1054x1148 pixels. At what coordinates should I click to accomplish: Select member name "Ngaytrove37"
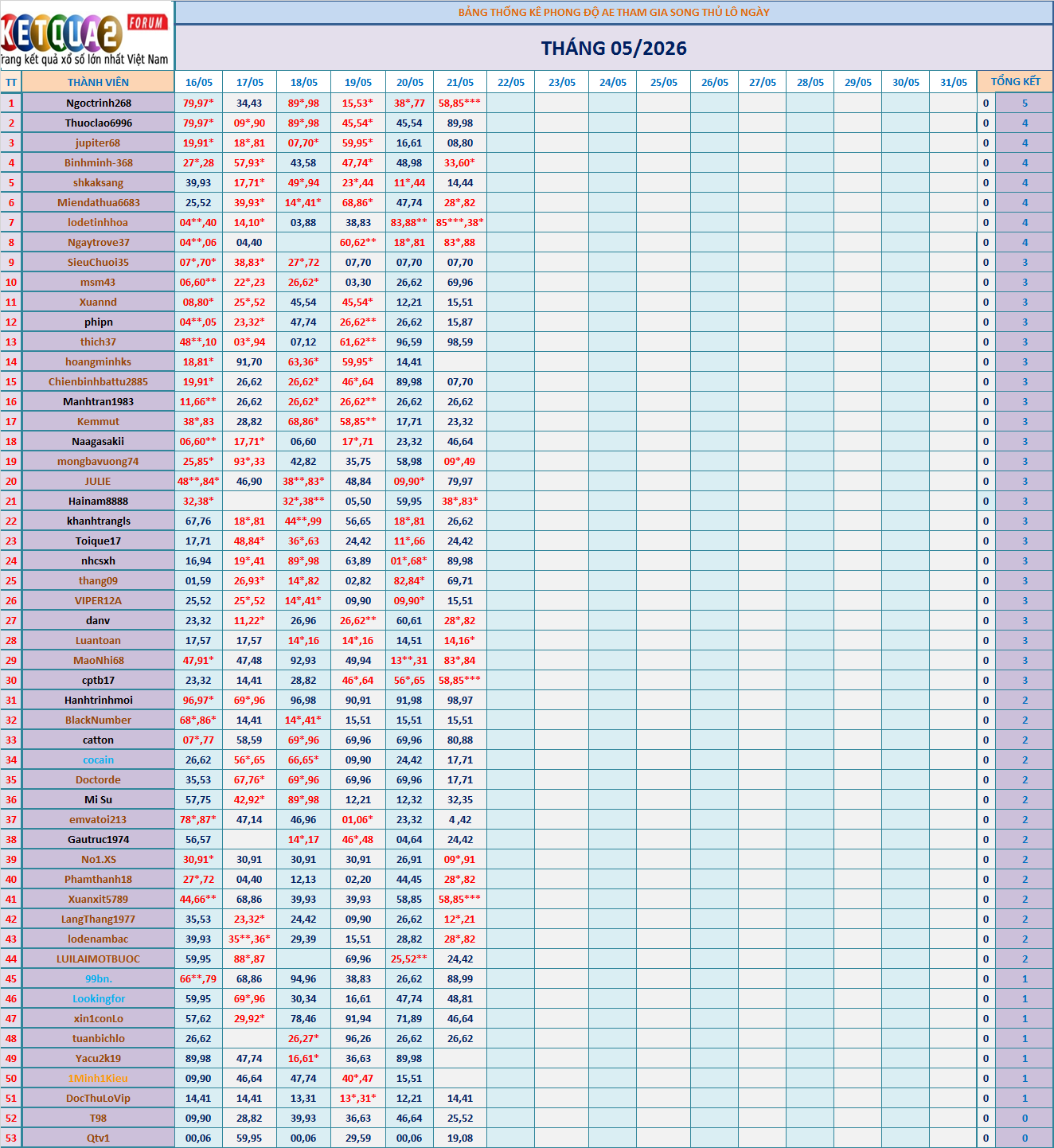(x=99, y=242)
